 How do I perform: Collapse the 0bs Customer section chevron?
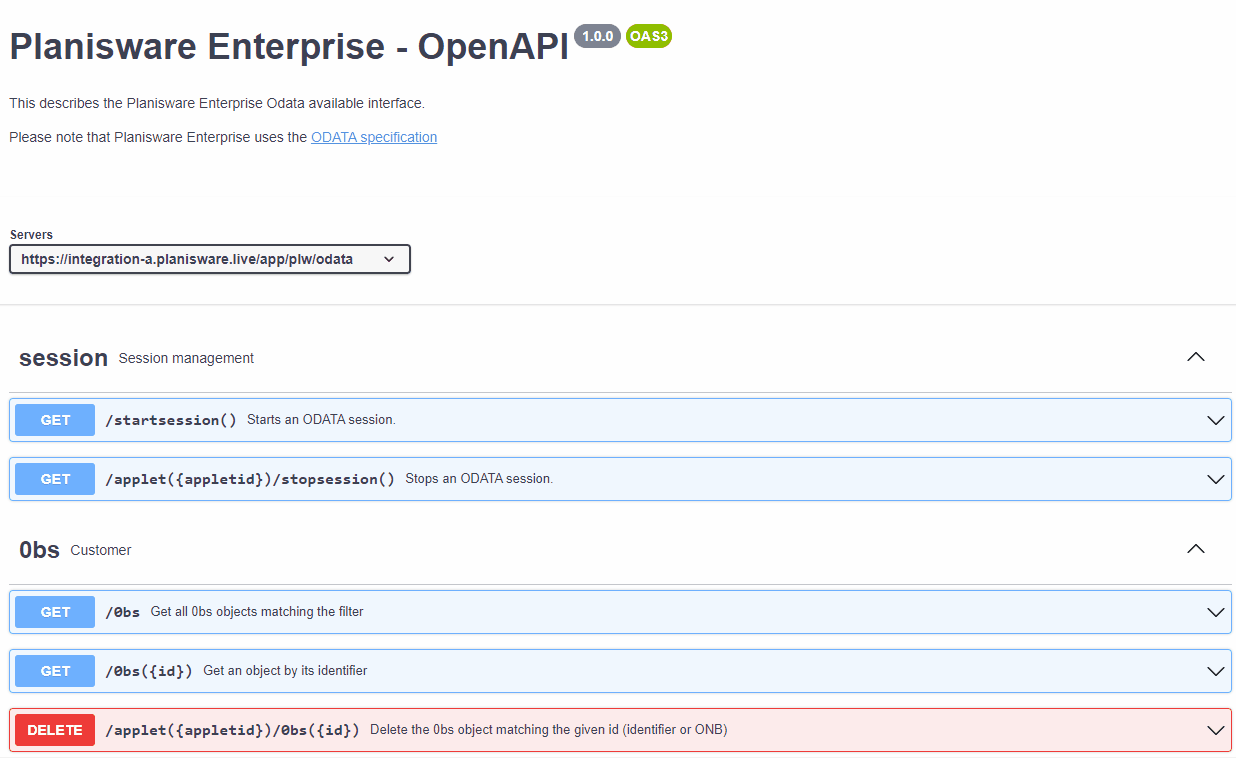click(x=1195, y=549)
